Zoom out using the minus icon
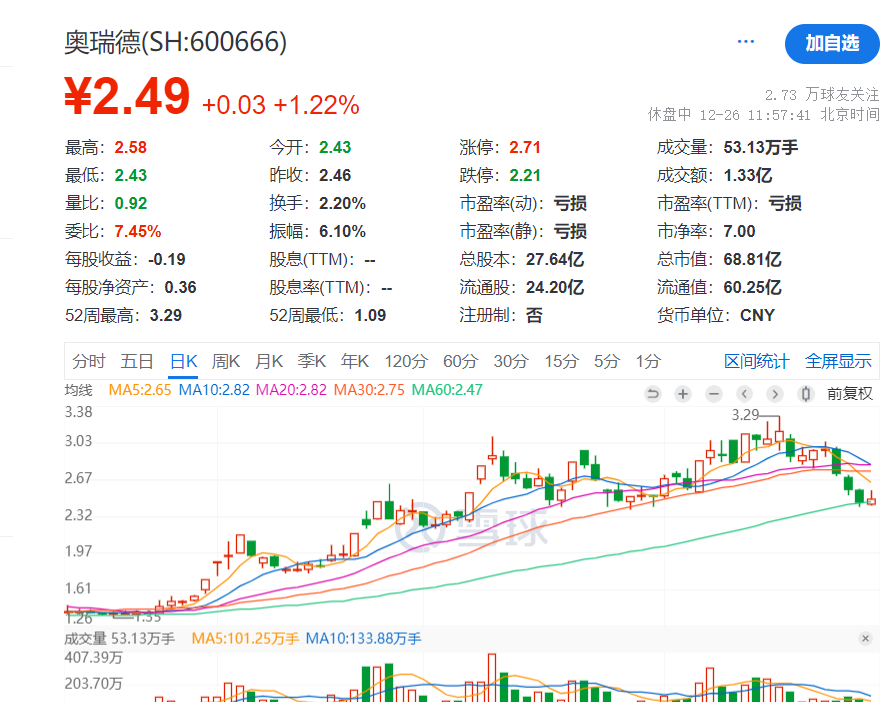Screen dimensions: 892x702 [713, 394]
